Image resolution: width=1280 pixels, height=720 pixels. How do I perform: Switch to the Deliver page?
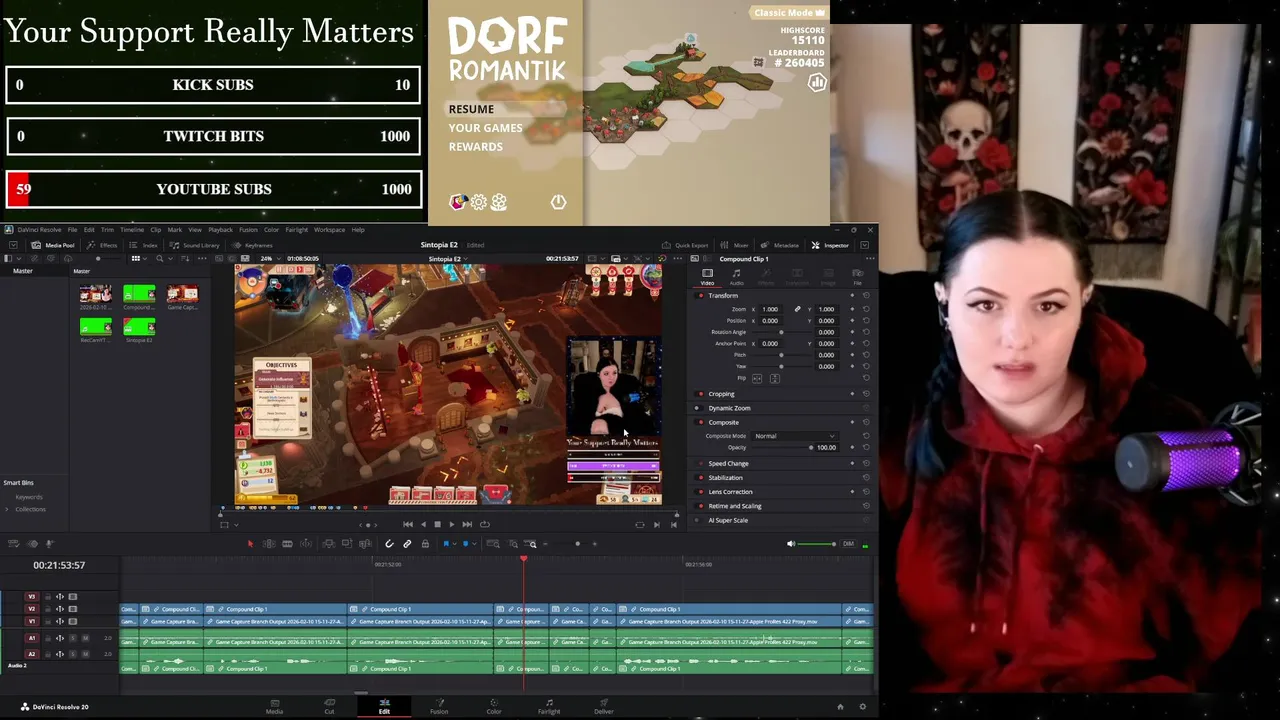603,706
